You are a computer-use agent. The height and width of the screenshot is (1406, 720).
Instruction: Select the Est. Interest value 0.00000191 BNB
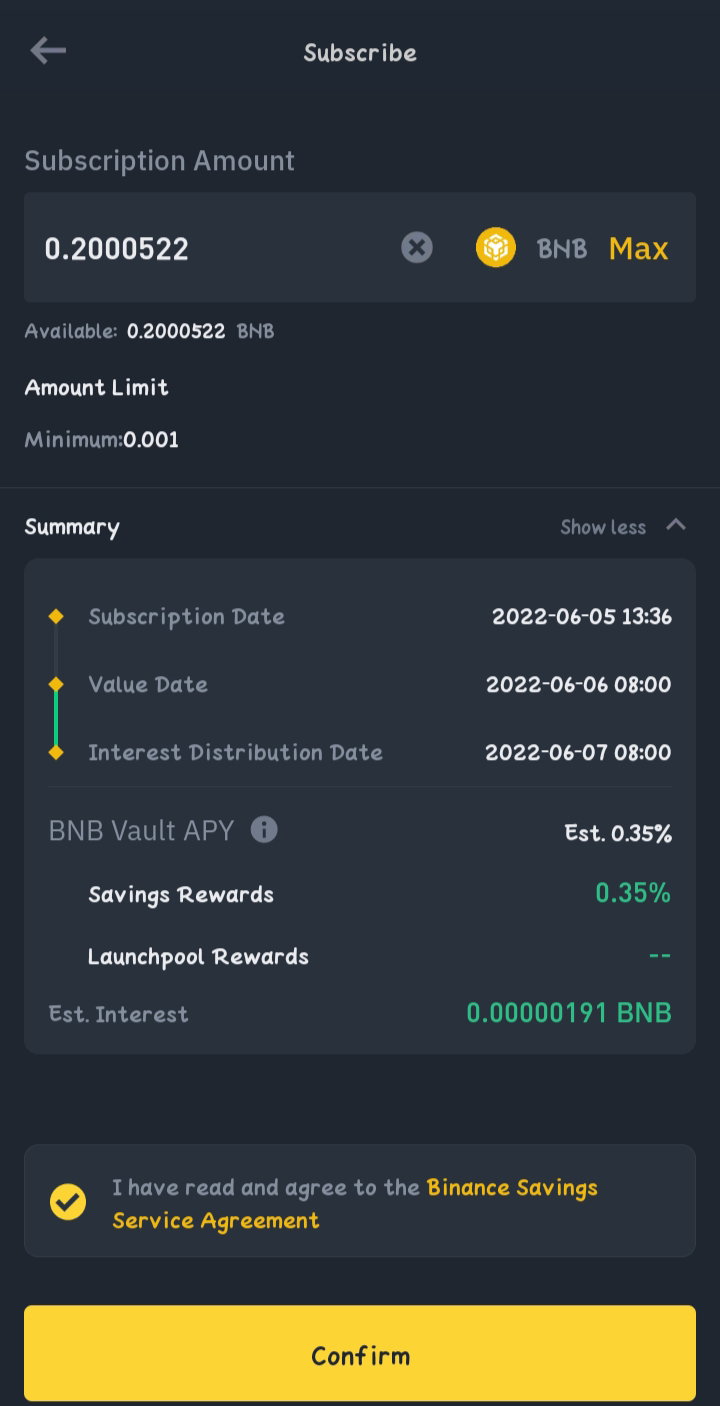point(569,1013)
